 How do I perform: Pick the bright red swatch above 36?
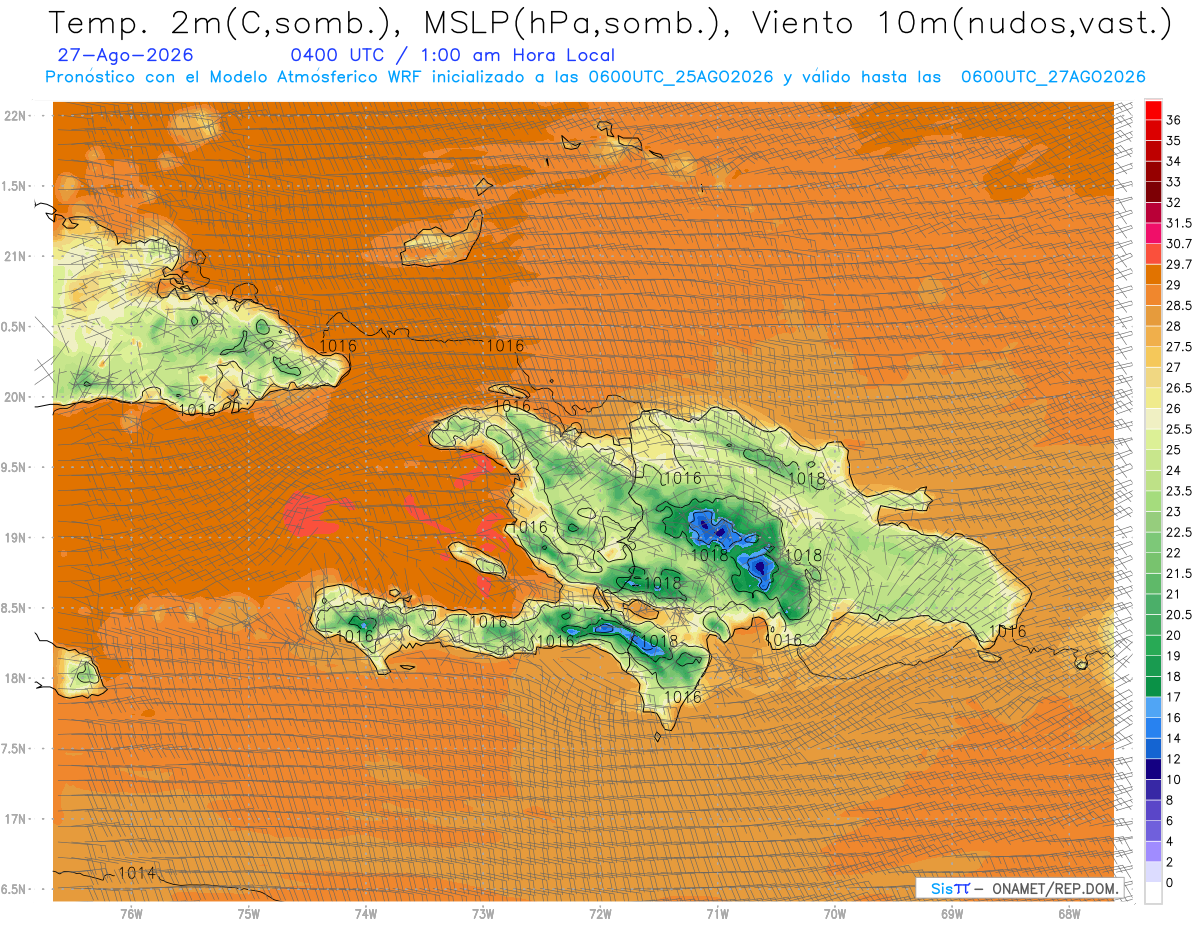(x=1153, y=110)
